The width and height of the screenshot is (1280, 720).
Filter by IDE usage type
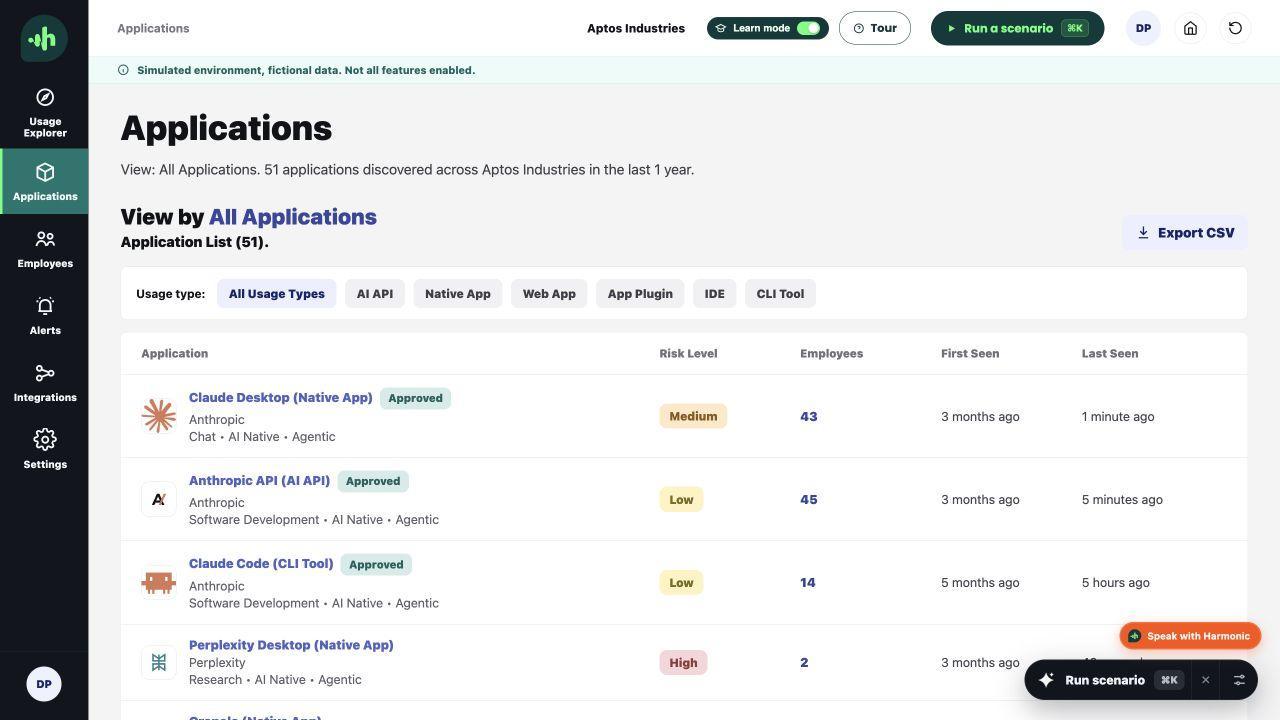coord(715,294)
